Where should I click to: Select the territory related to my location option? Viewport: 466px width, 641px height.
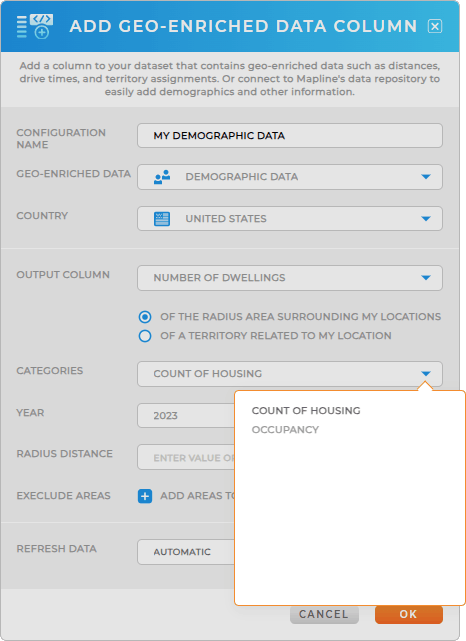145,336
